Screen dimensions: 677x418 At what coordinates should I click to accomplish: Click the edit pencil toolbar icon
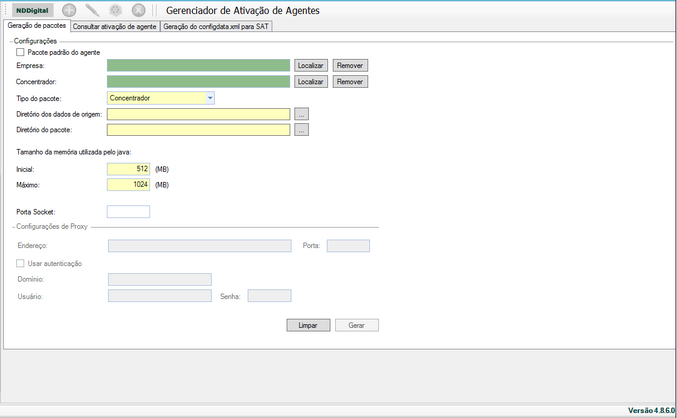pyautogui.click(x=92, y=10)
